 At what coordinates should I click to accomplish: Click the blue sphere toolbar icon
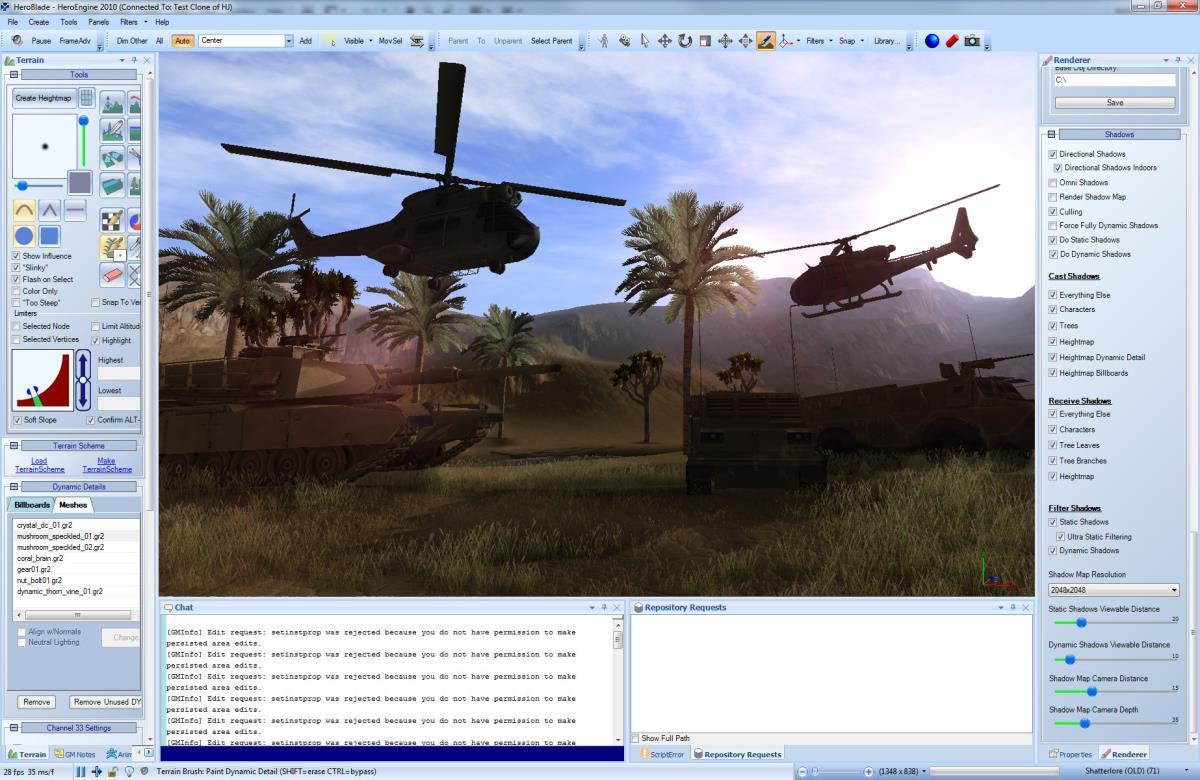[x=932, y=41]
